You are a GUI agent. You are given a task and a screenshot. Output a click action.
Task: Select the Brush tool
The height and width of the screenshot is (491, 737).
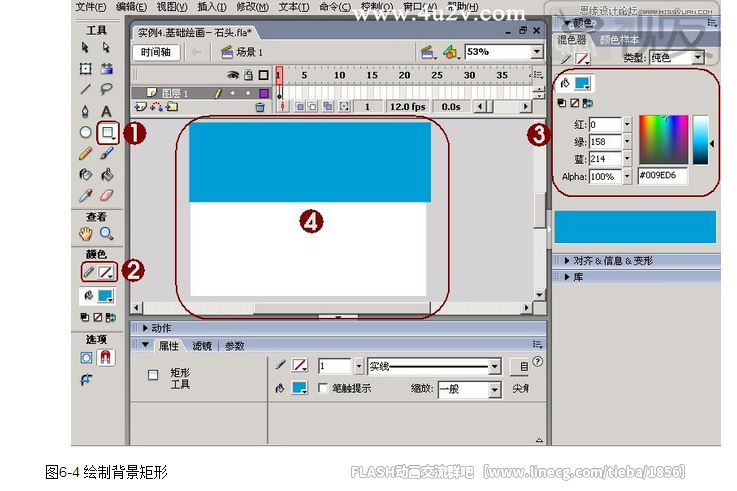[107, 154]
